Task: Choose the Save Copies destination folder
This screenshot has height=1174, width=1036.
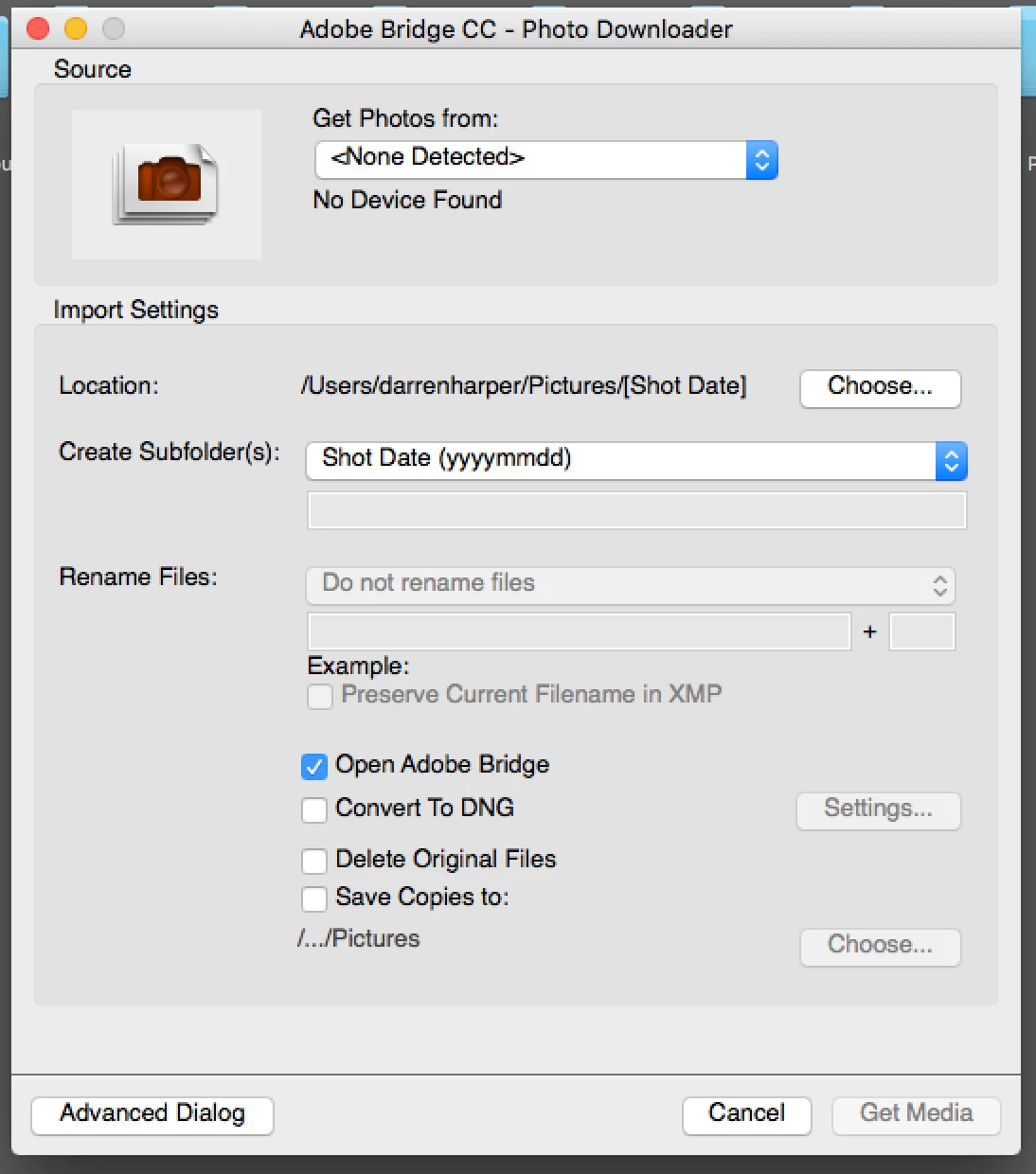Action: point(880,947)
